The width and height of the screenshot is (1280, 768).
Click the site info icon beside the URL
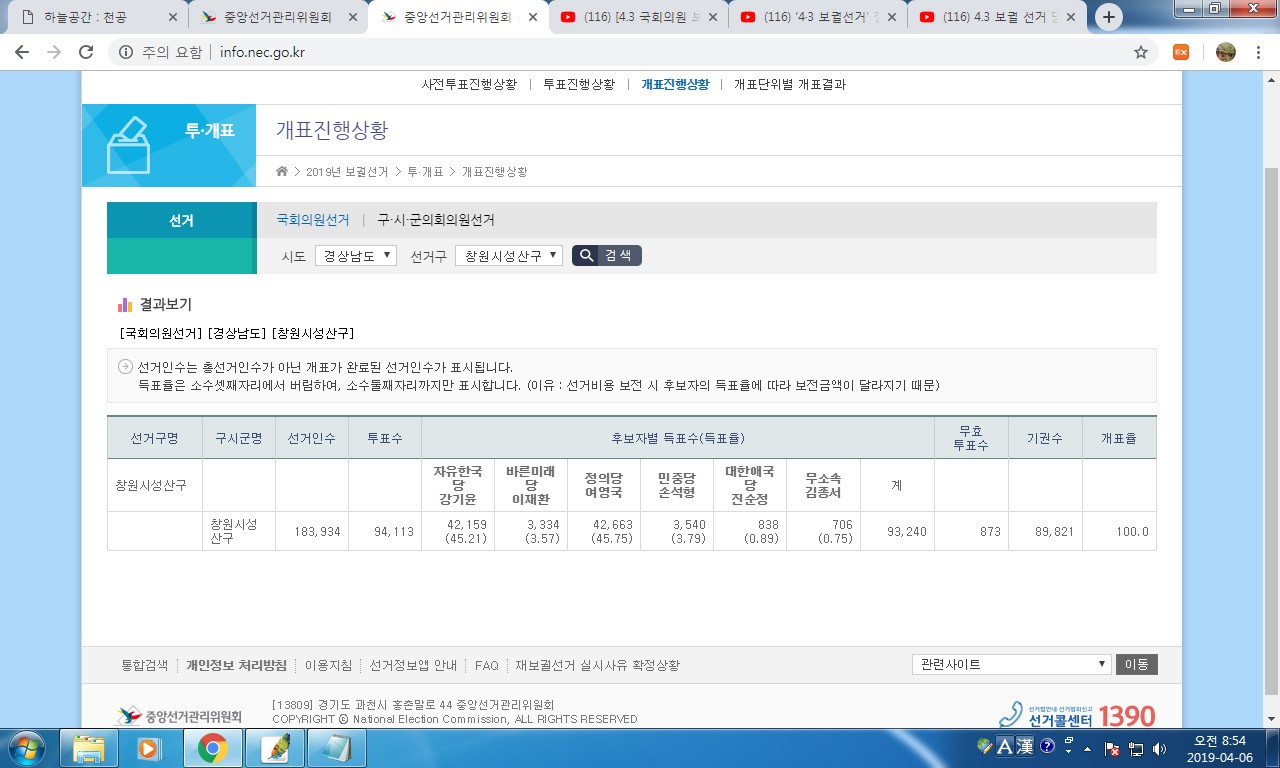coord(126,53)
